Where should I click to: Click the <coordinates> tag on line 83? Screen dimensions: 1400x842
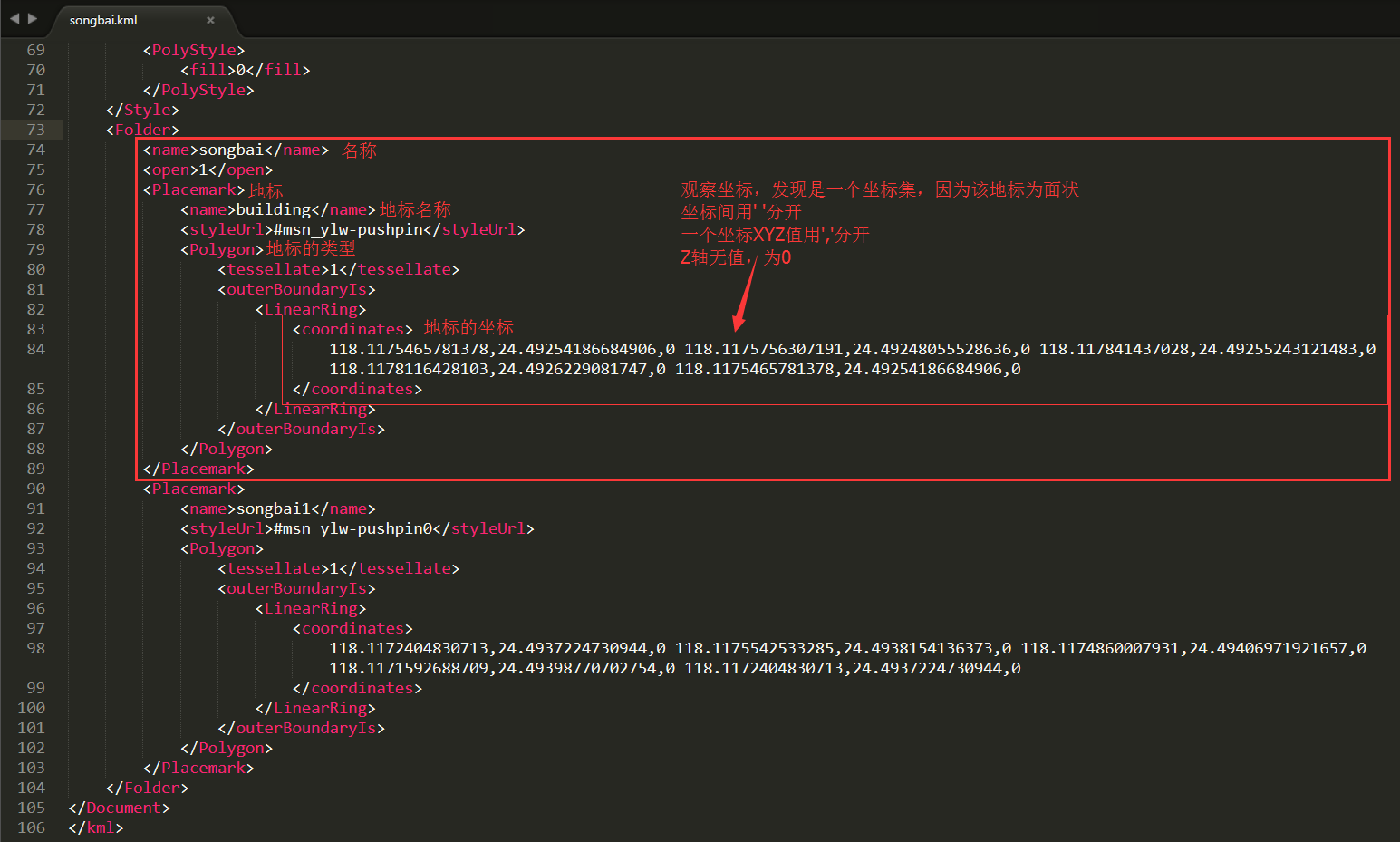click(x=352, y=329)
